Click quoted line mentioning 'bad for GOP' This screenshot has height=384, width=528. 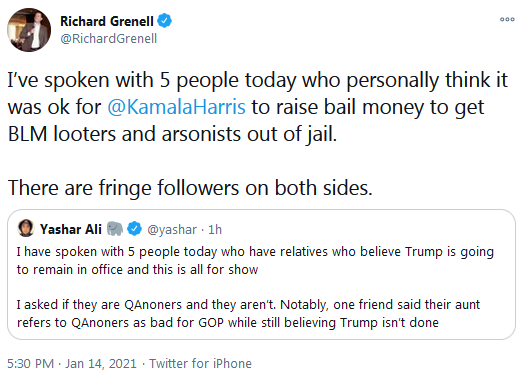[228, 323]
